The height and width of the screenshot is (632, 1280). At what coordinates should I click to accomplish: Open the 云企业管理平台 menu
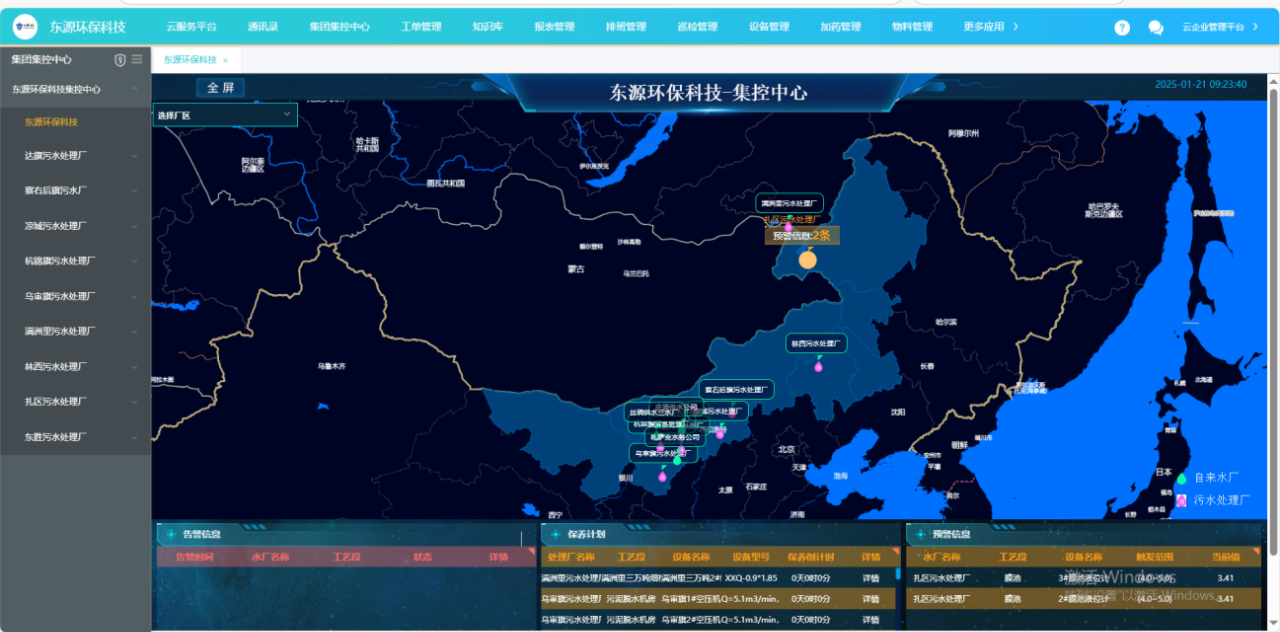pos(1219,27)
